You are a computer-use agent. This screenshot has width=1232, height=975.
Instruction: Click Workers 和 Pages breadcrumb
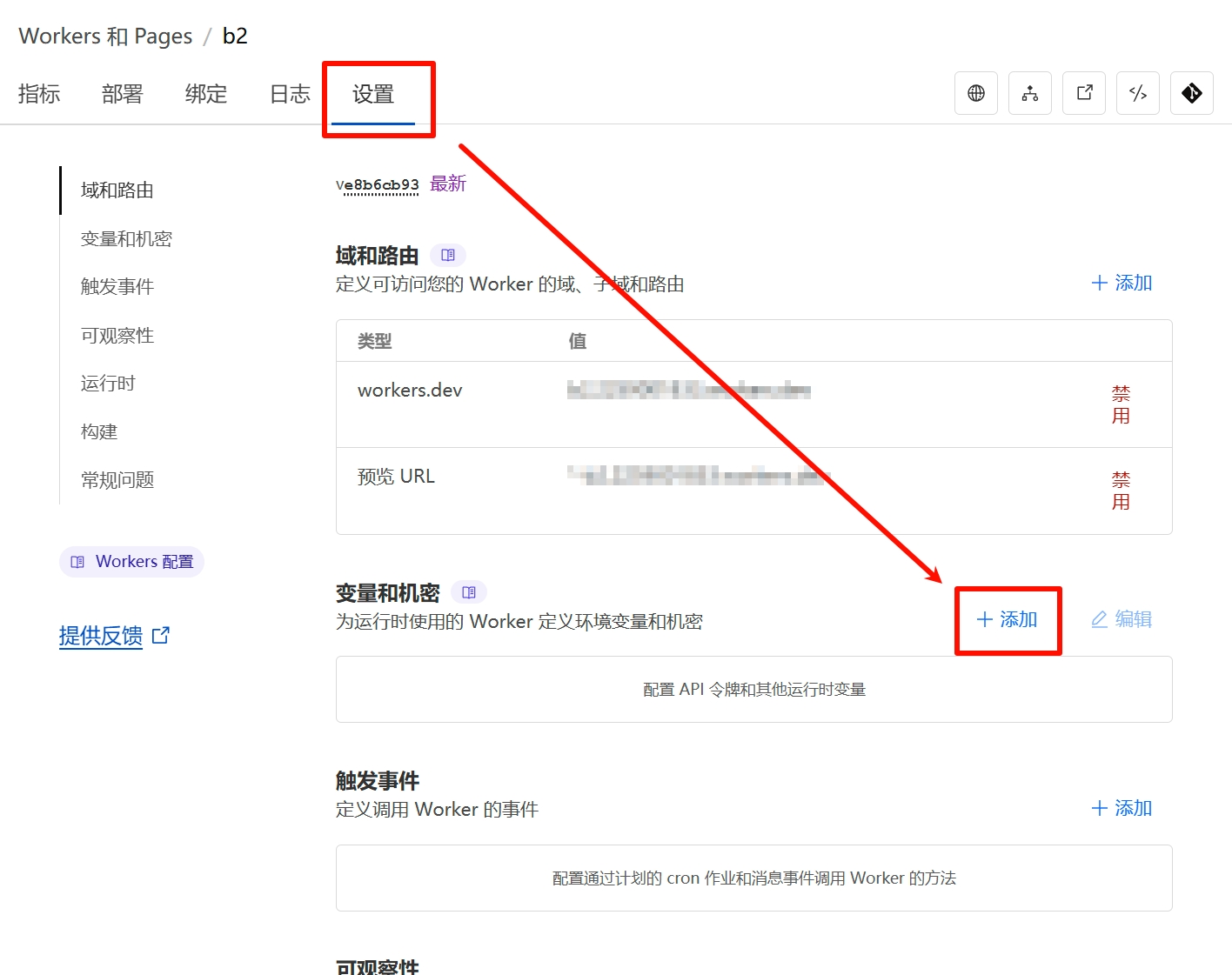click(105, 36)
